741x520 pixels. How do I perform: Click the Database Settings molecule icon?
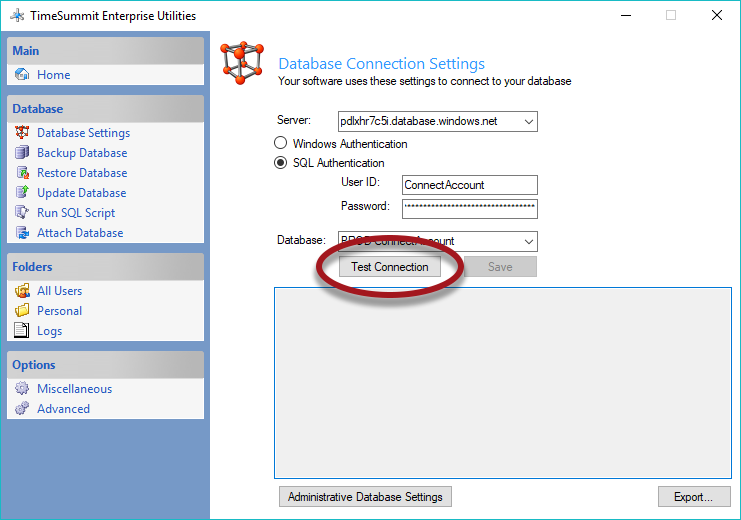pyautogui.click(x=22, y=132)
